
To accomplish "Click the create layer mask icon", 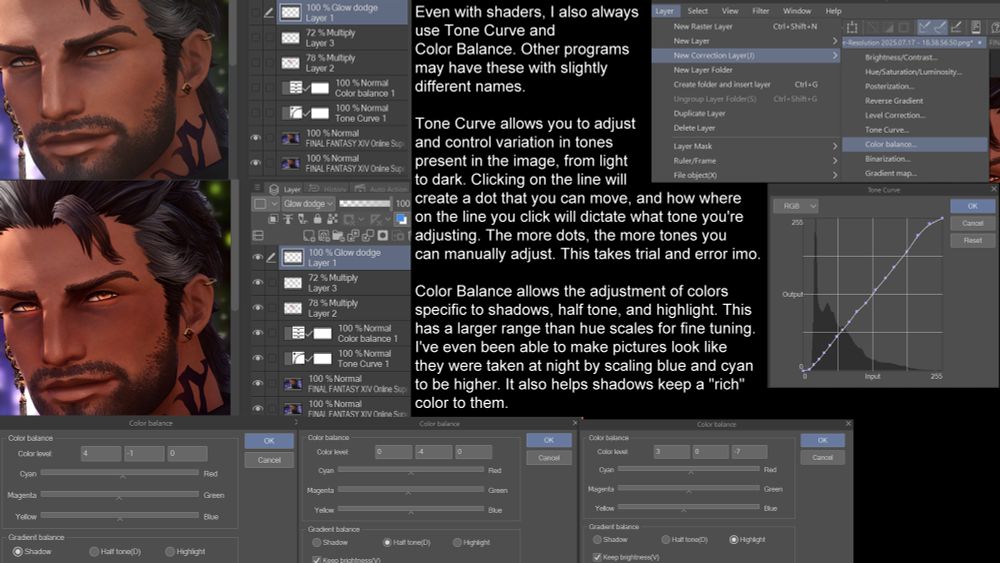I will coord(383,236).
